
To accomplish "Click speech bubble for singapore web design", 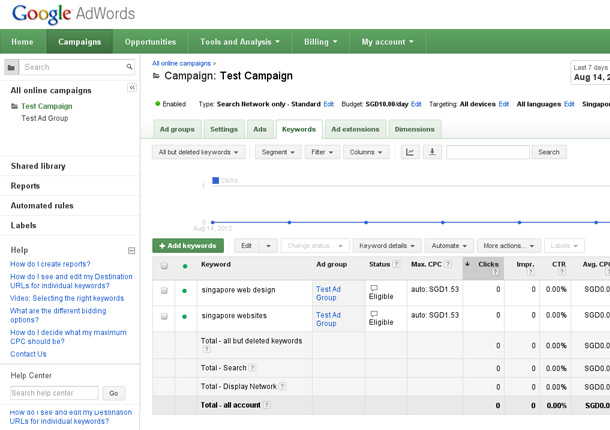I will (374, 288).
